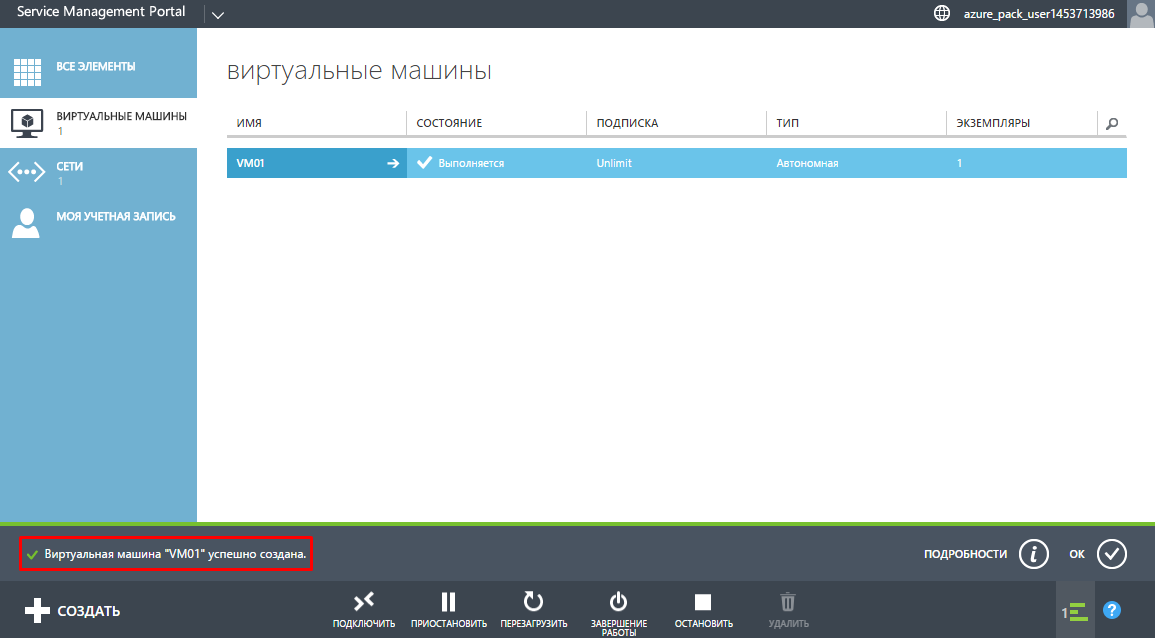Open the search magnifier in table header
Viewport: 1155px width, 638px height.
[1111, 123]
